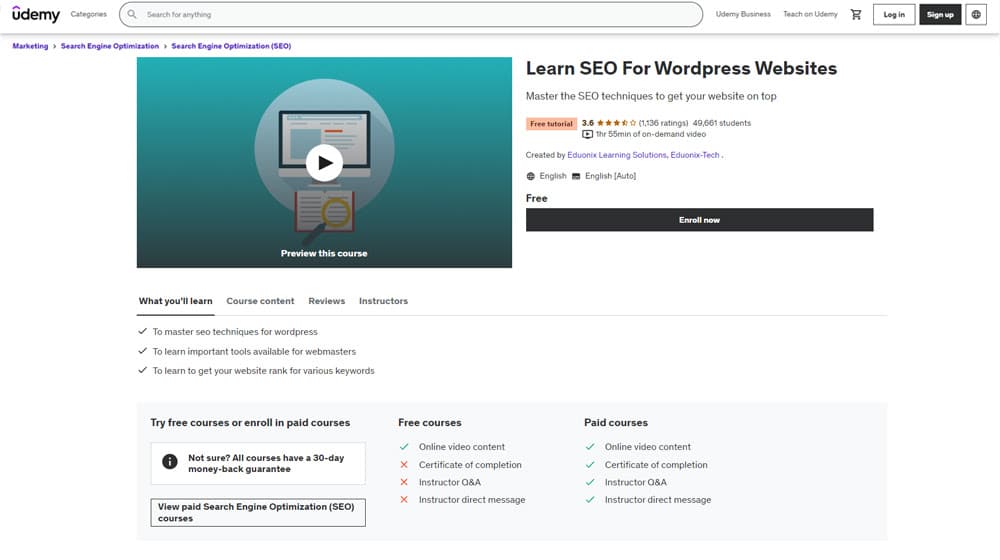Click the red X beside free Instructor Q&A
1000x560 pixels.
404,482
